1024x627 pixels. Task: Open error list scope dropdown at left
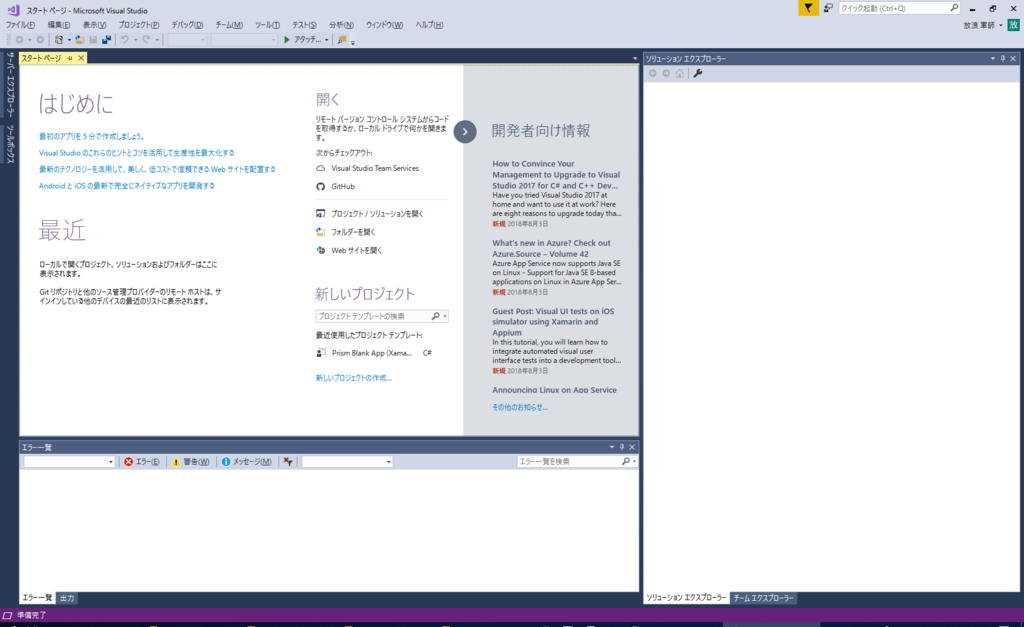(69, 462)
